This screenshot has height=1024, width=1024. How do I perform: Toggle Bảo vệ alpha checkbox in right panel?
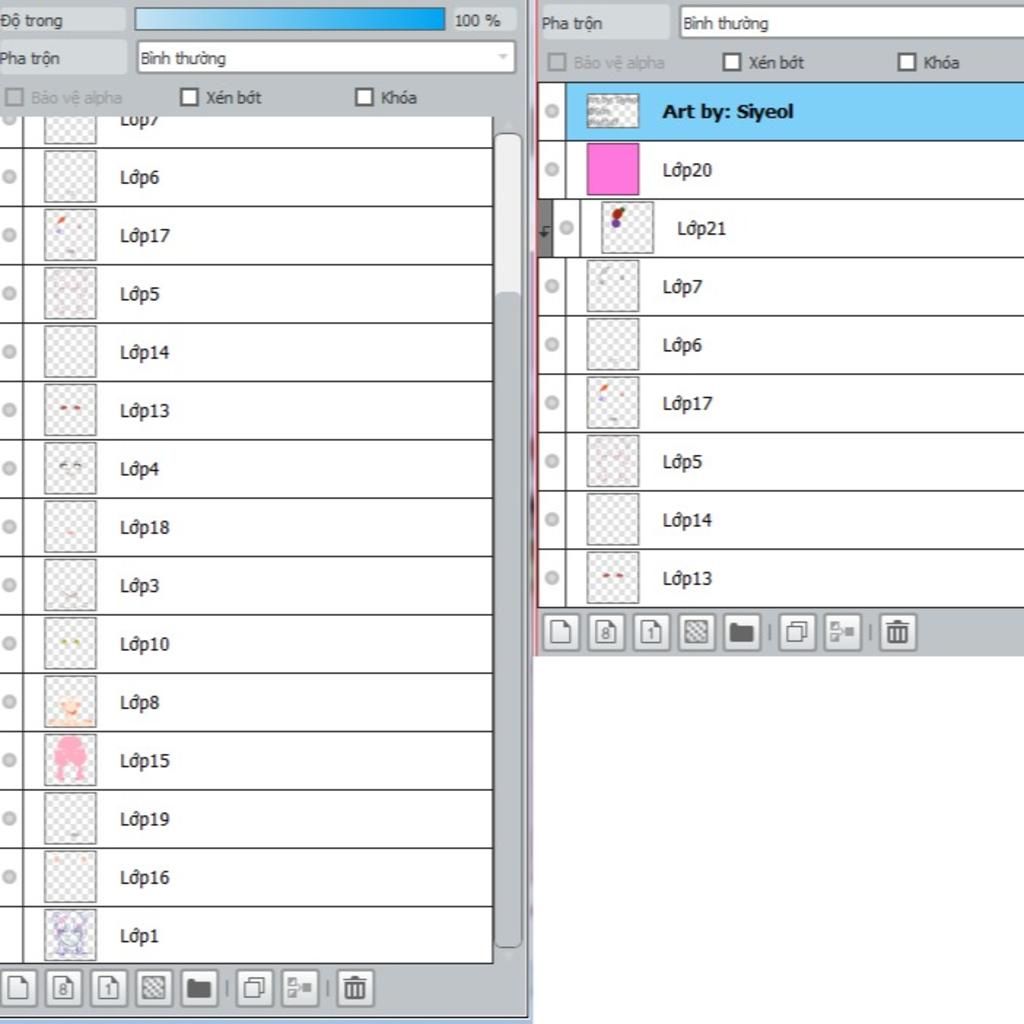click(x=557, y=62)
